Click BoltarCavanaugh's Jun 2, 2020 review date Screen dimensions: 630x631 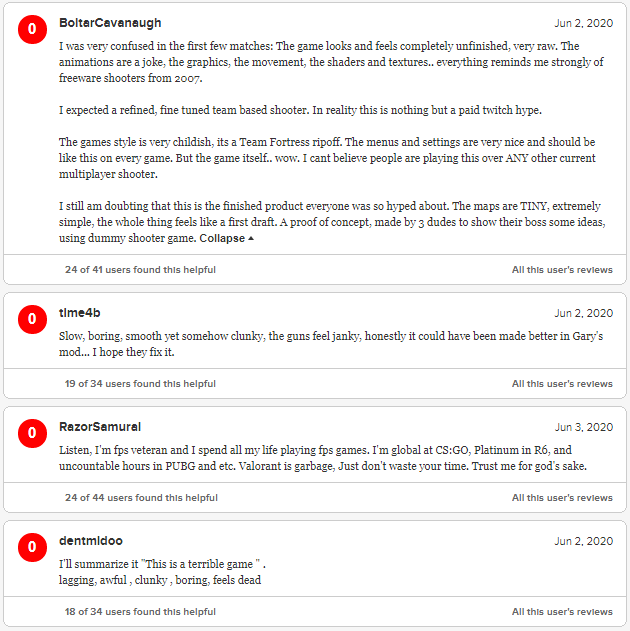coord(583,23)
